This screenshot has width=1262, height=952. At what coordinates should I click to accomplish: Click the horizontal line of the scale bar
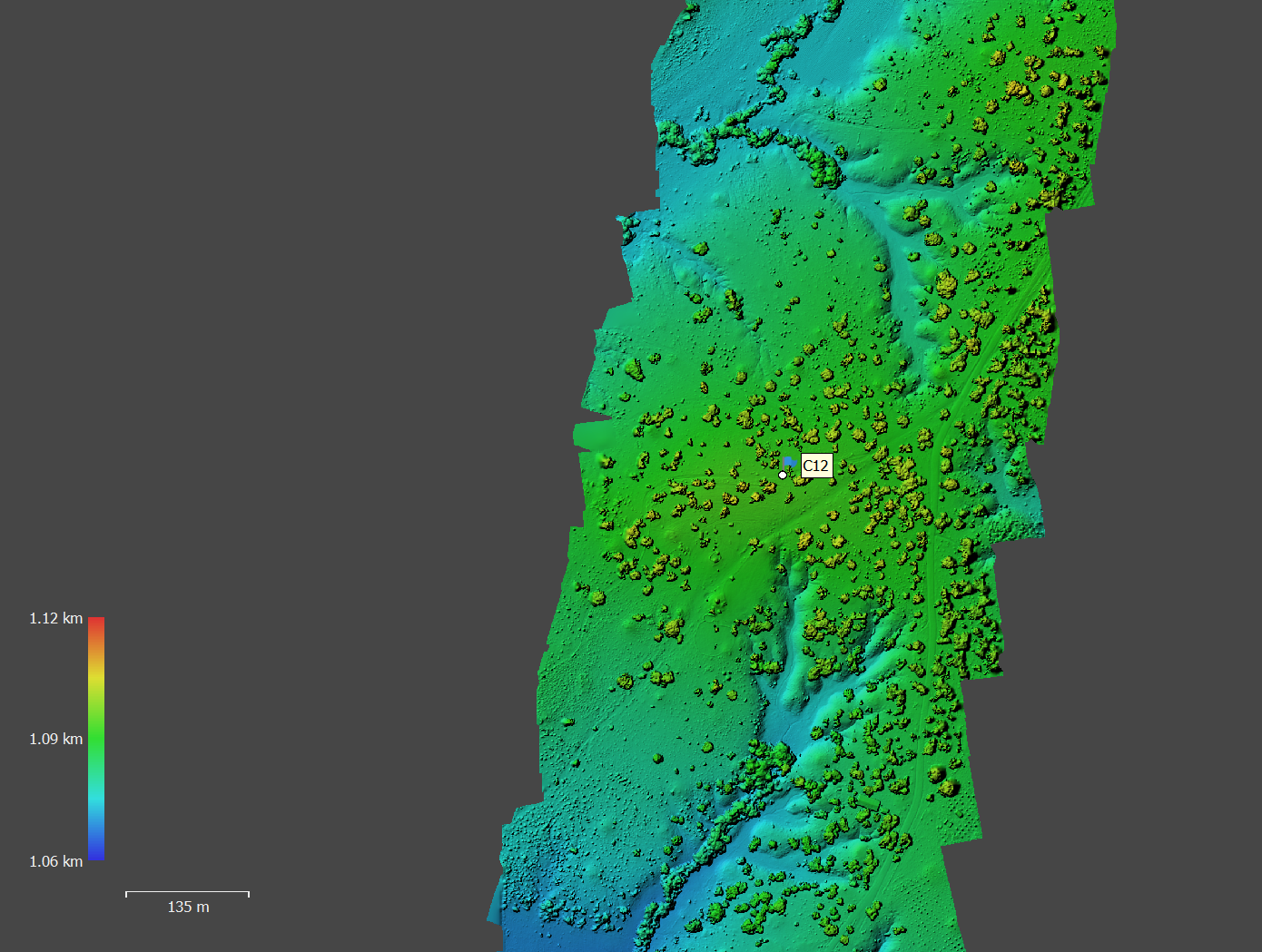187,892
